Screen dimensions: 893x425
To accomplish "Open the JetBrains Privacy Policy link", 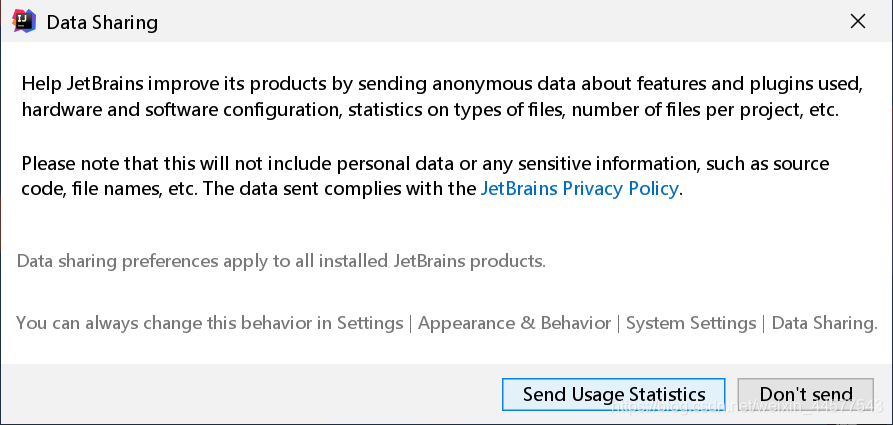I will coord(580,188).
